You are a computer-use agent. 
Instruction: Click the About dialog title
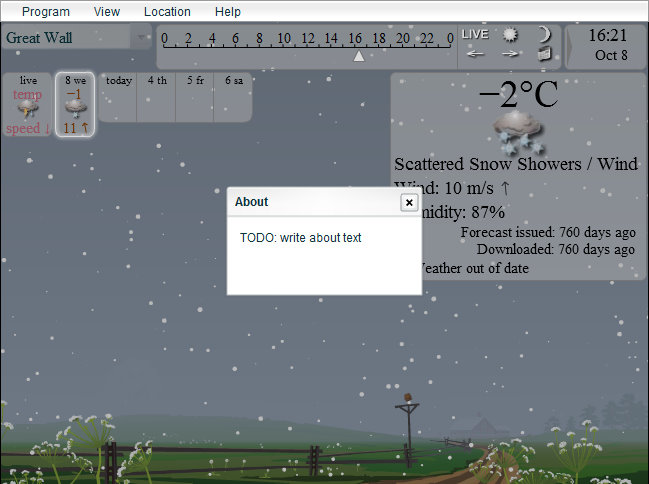[x=251, y=202]
